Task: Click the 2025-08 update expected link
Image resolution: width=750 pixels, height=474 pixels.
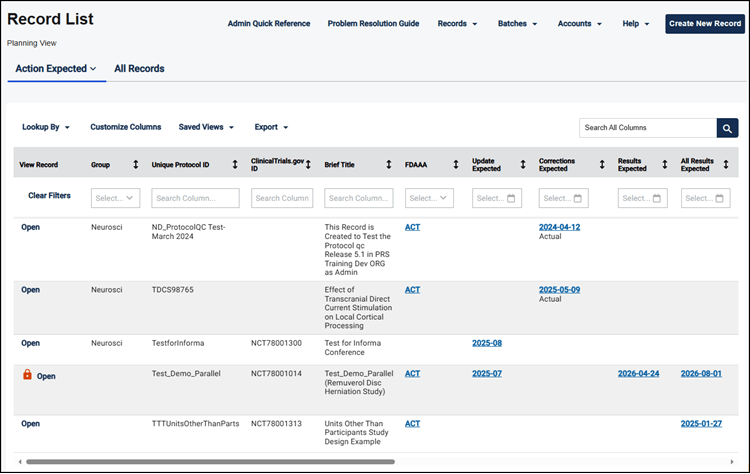Action: pos(487,343)
